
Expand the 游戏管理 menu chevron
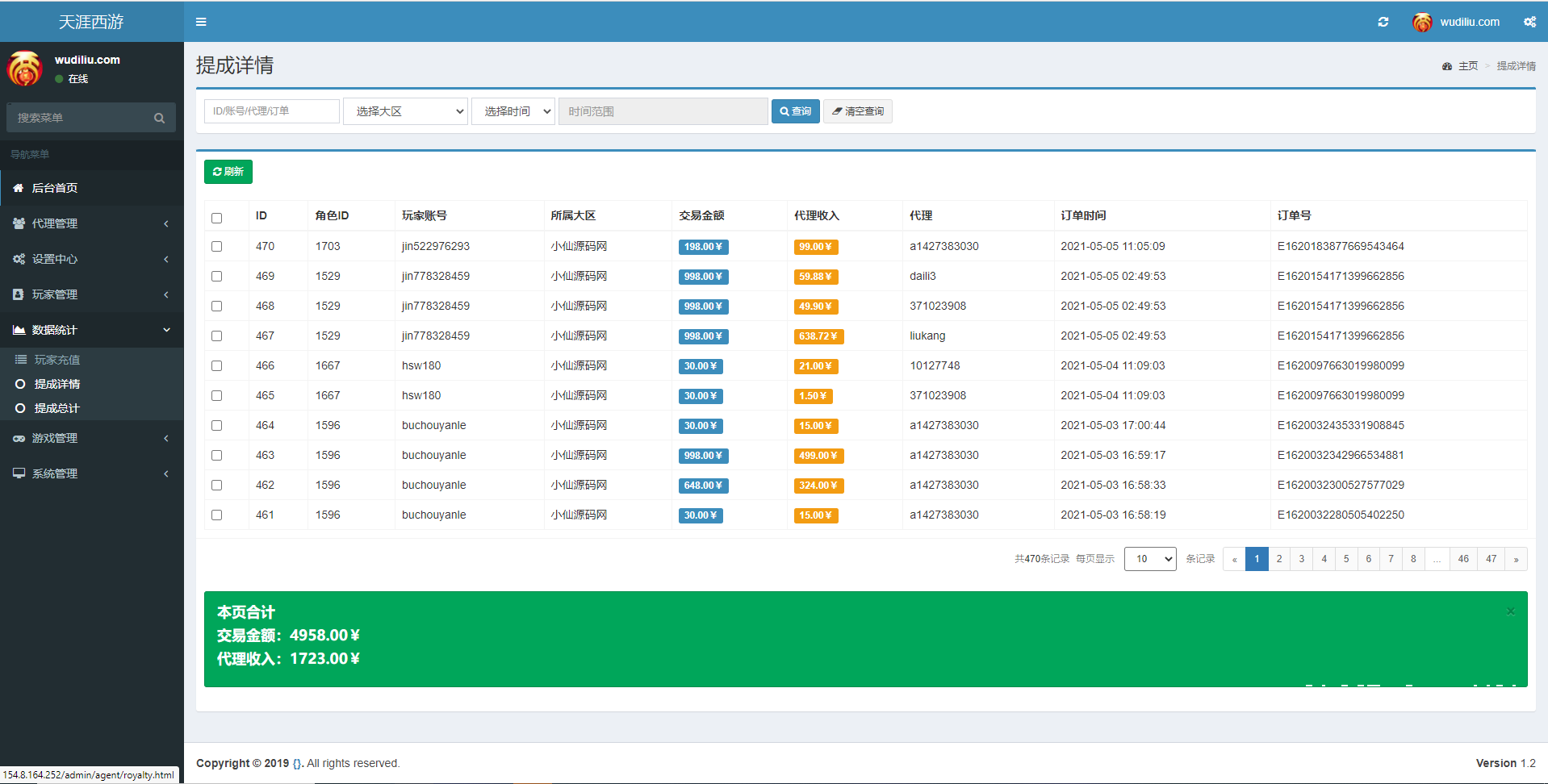(166, 438)
